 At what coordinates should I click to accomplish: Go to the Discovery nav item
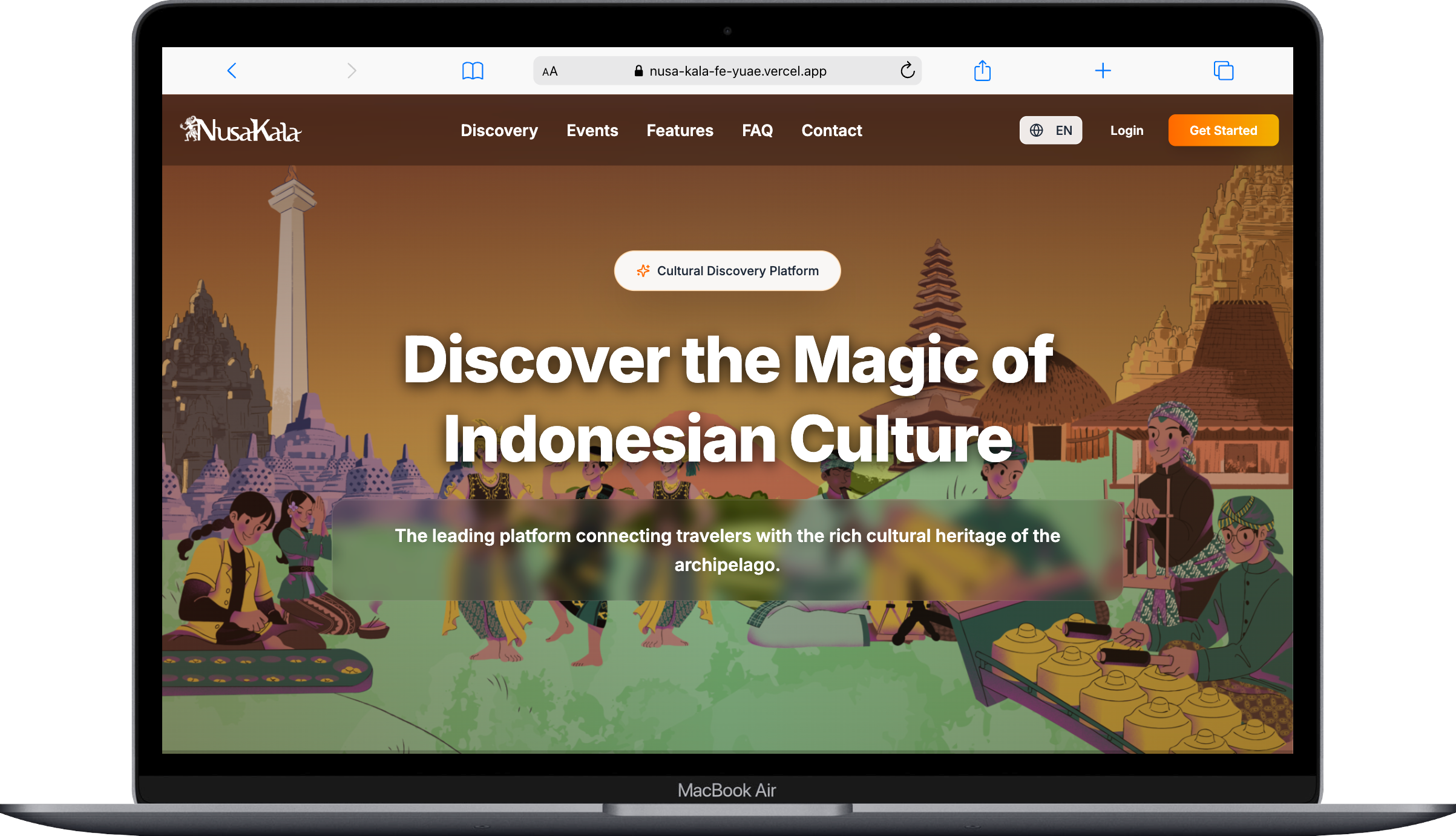pos(499,131)
